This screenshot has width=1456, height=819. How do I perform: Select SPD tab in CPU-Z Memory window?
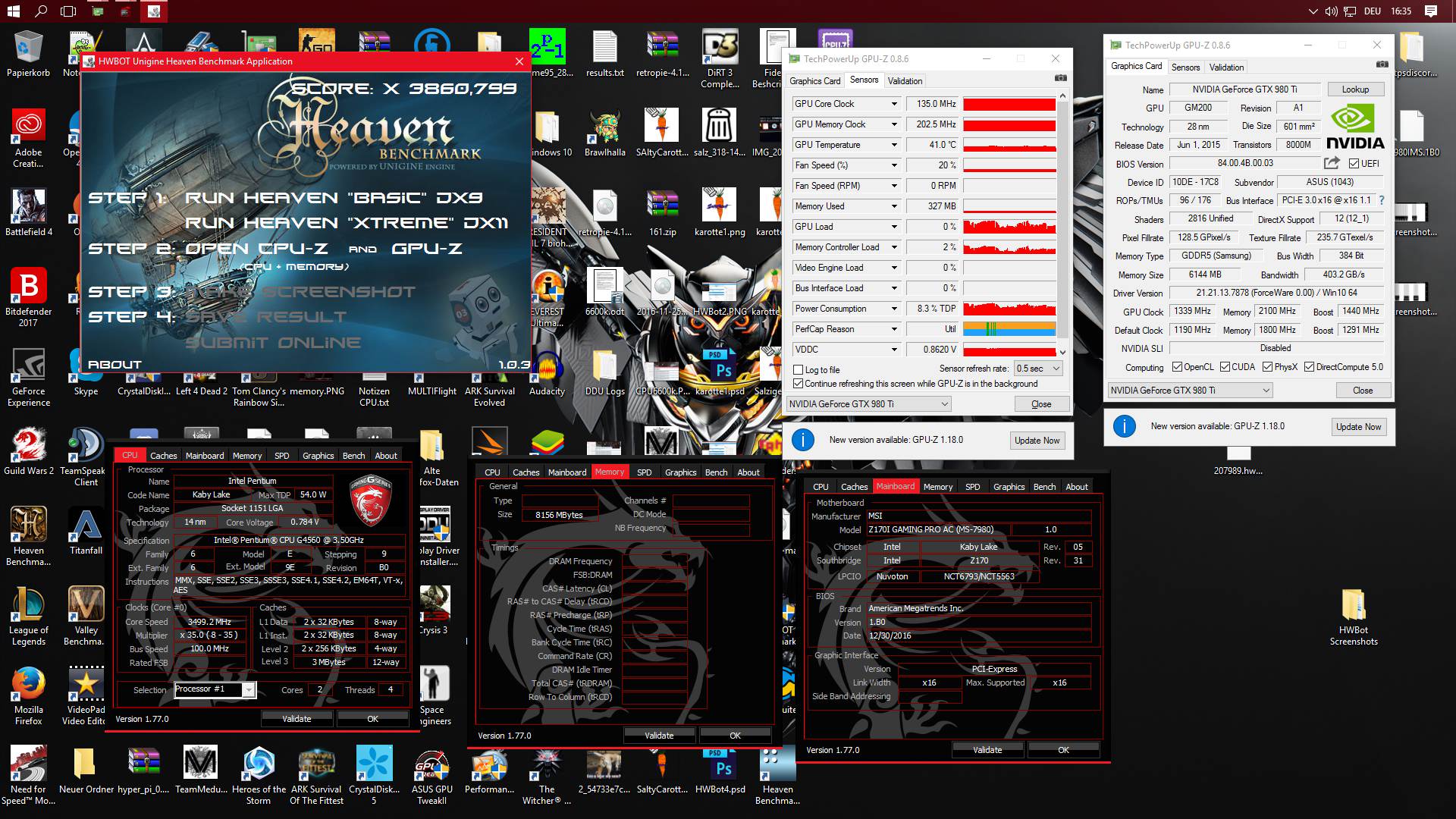click(x=644, y=472)
